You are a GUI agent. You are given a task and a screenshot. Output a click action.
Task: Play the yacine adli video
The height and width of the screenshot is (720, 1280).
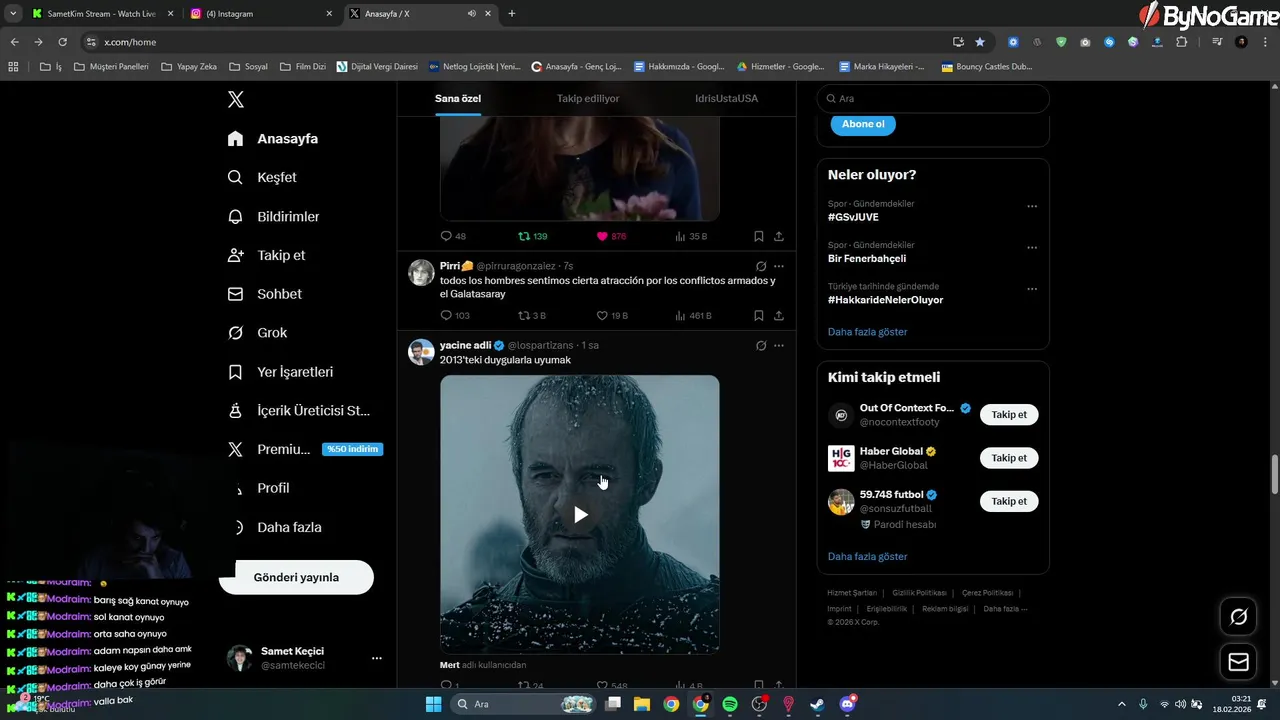[x=580, y=515]
